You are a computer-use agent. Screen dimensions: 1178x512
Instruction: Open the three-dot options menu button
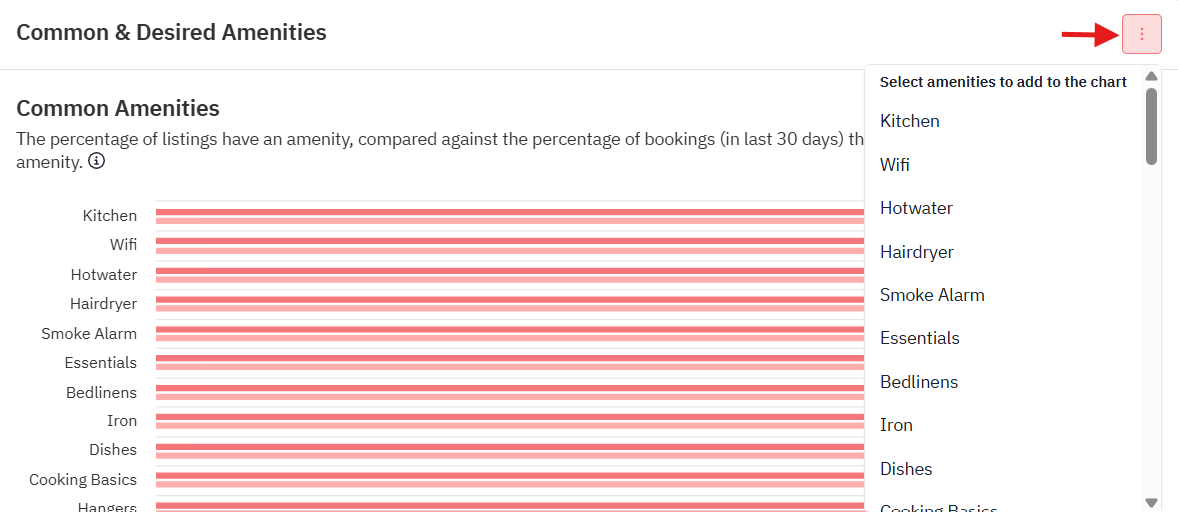[1141, 34]
